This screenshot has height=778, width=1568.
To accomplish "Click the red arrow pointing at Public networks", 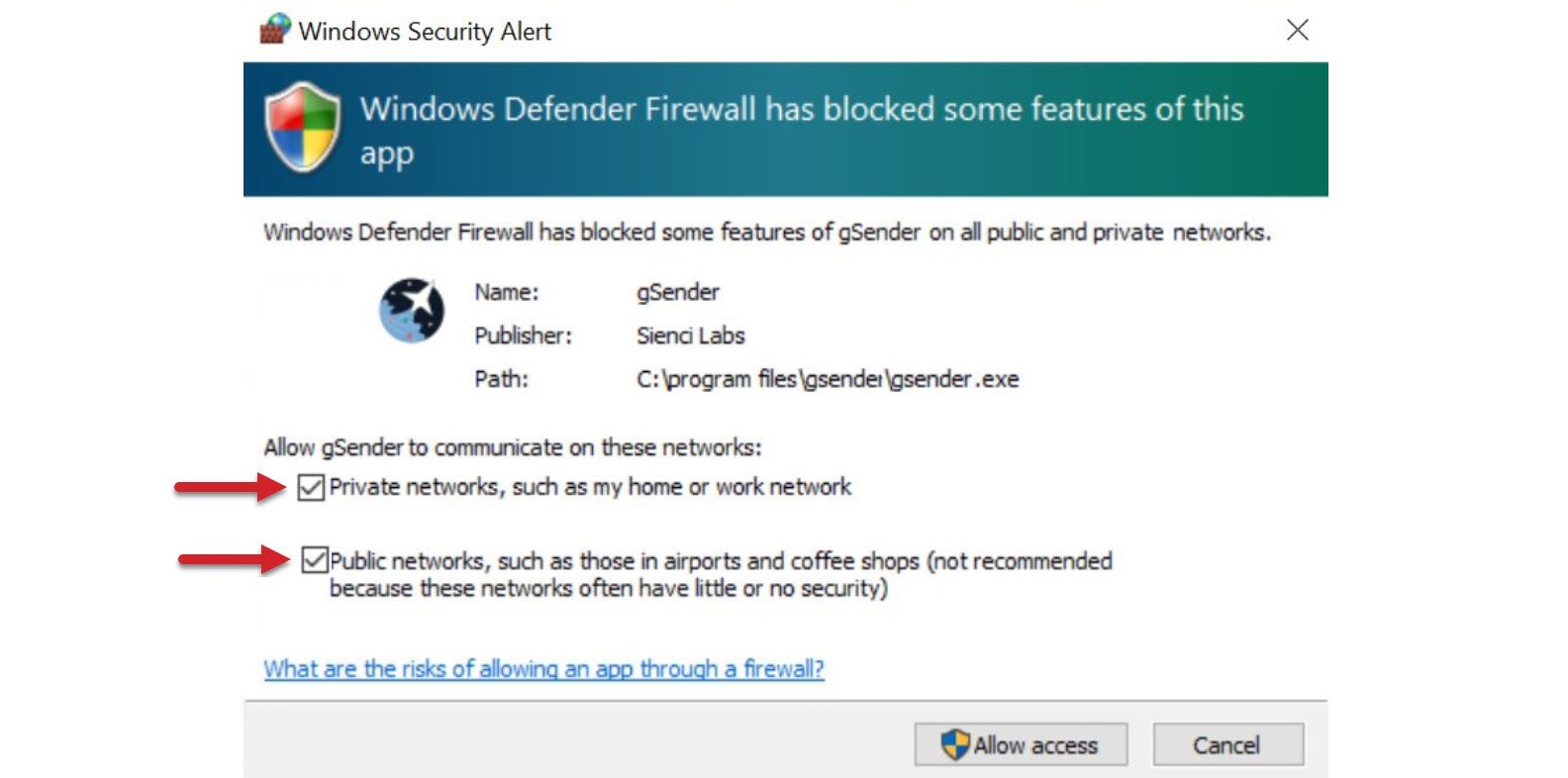I will (234, 559).
